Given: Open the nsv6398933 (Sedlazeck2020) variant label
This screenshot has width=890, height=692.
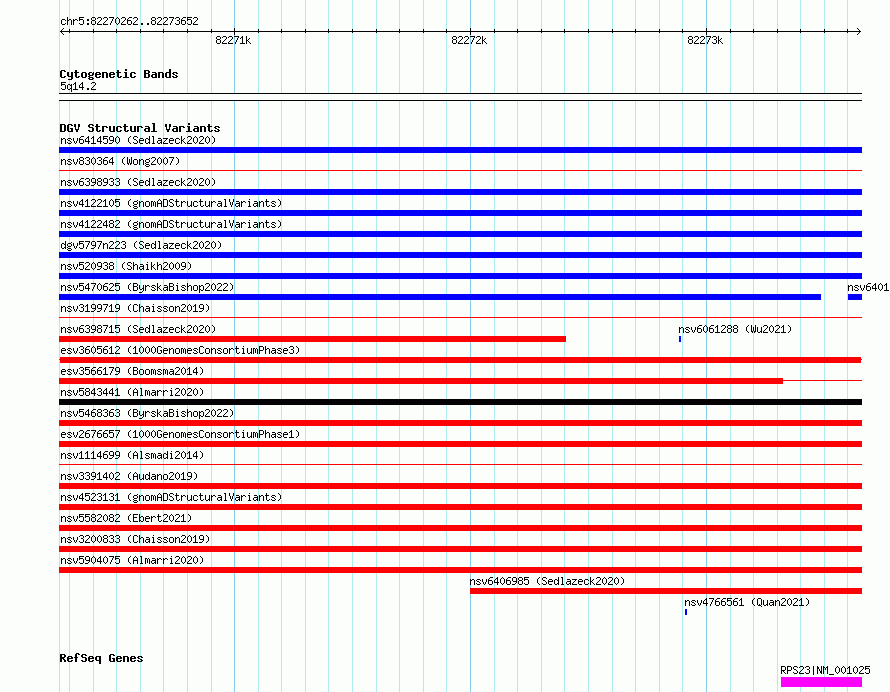Looking at the screenshot, I should tap(138, 182).
